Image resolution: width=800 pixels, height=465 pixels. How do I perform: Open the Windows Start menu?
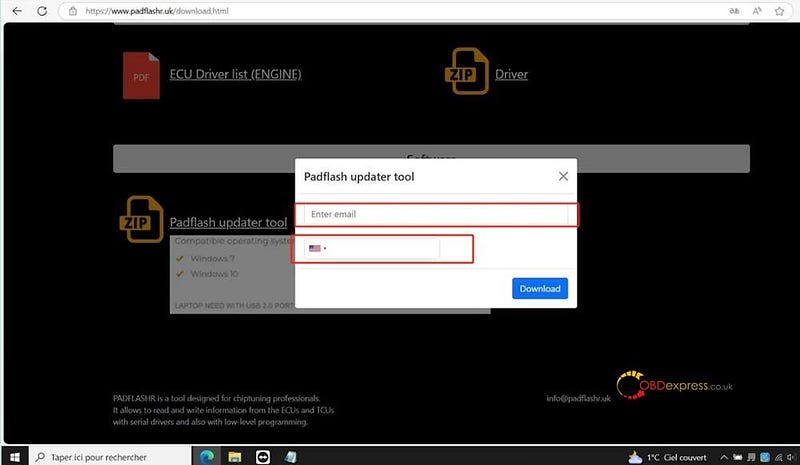point(14,457)
